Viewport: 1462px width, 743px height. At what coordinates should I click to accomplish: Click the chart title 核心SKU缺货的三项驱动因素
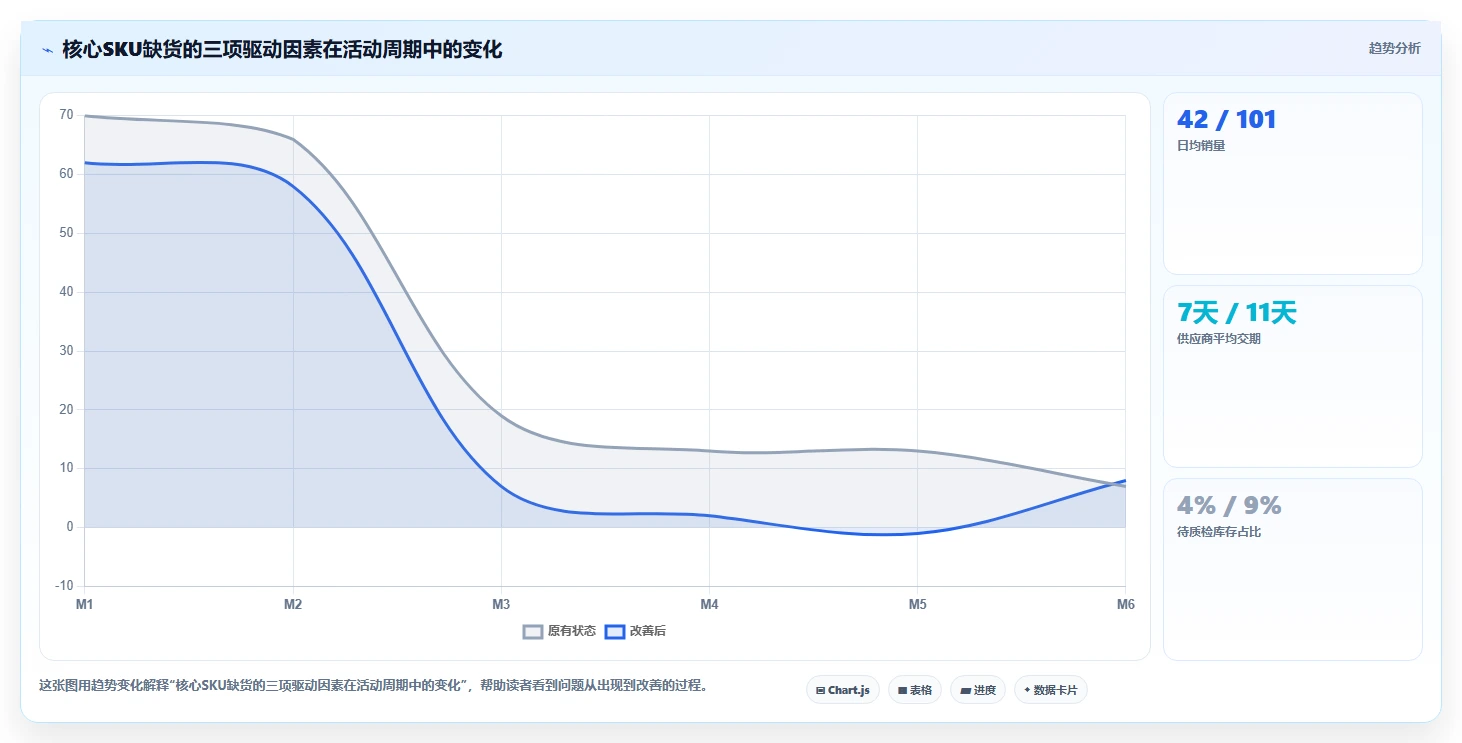[x=282, y=49]
